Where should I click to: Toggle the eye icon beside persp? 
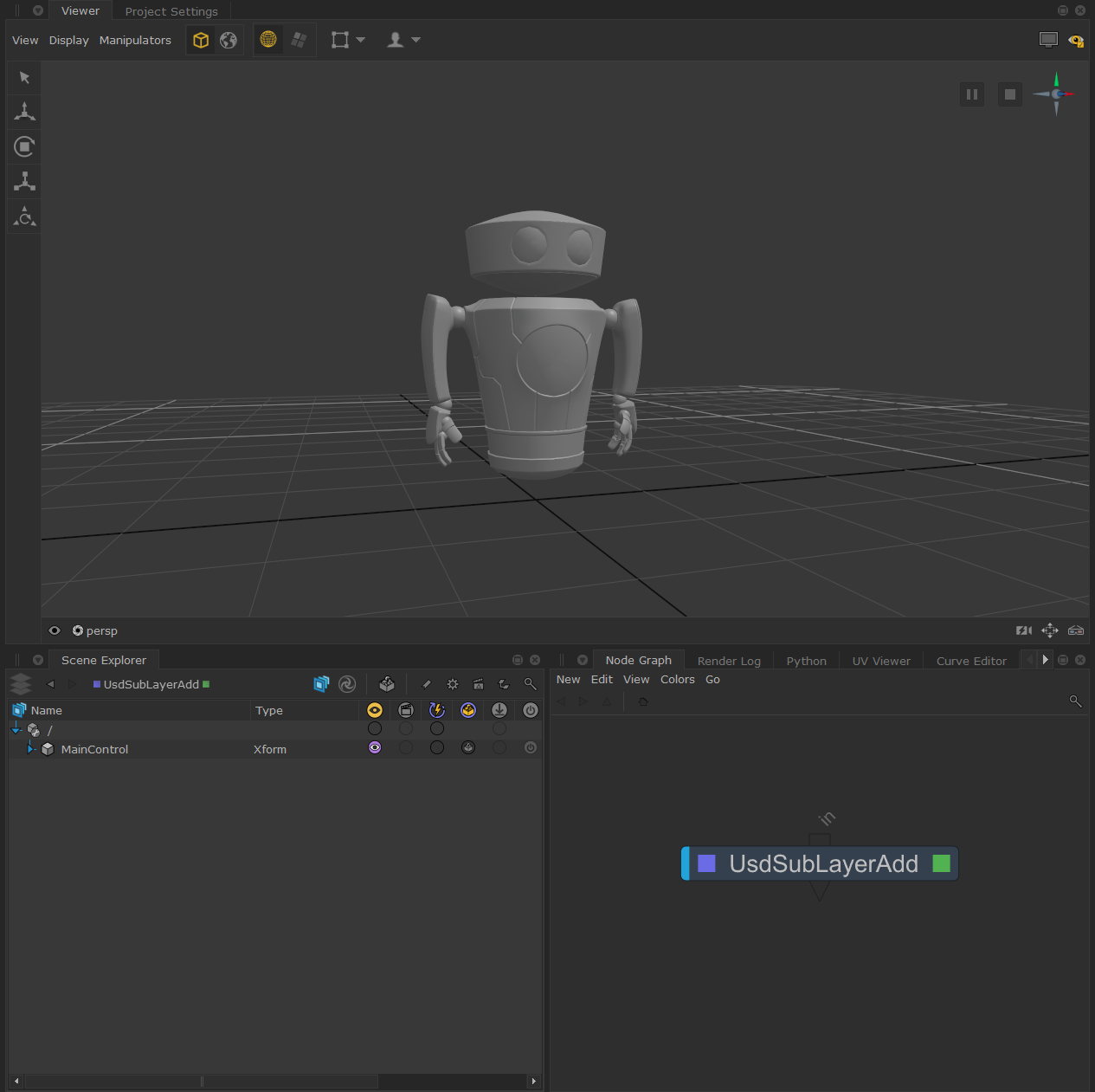[x=55, y=630]
